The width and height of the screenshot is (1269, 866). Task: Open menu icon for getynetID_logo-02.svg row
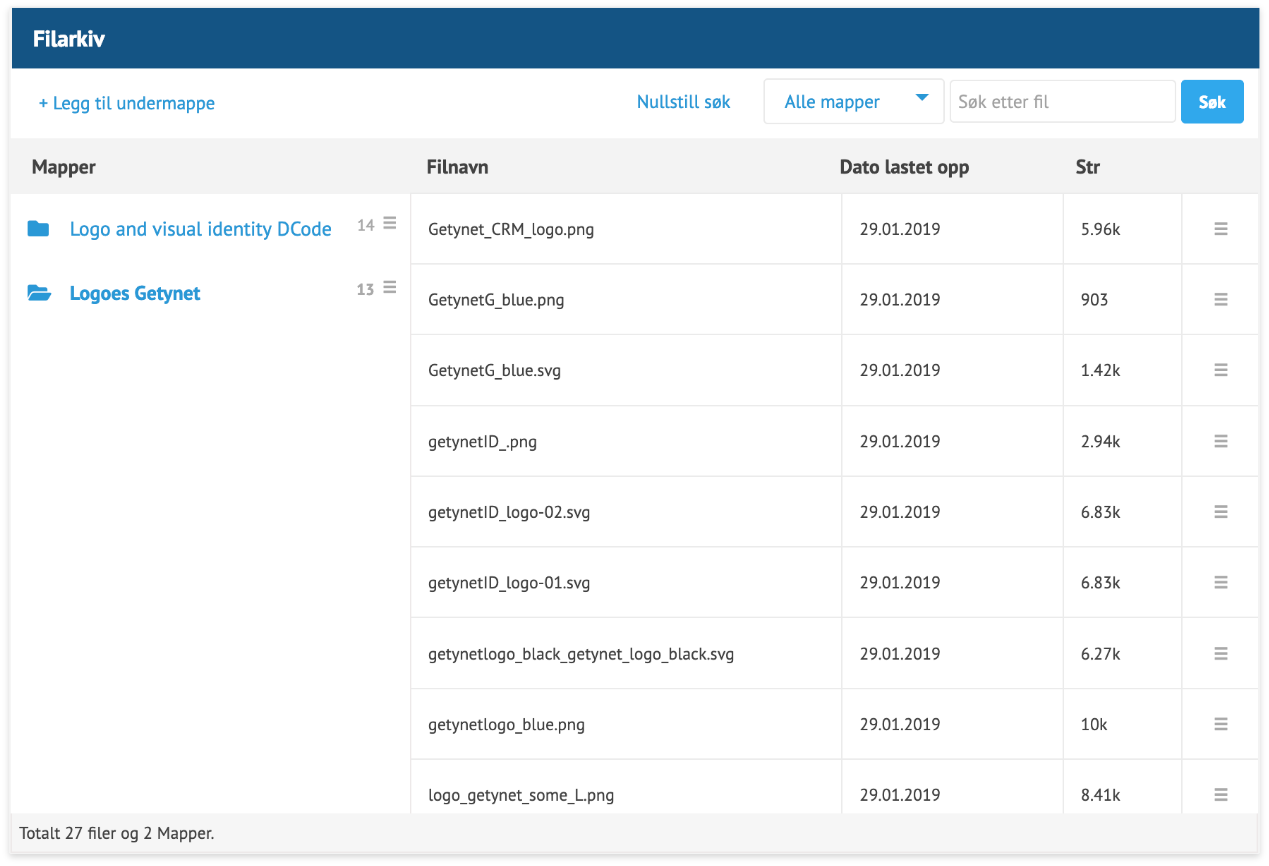[1220, 512]
